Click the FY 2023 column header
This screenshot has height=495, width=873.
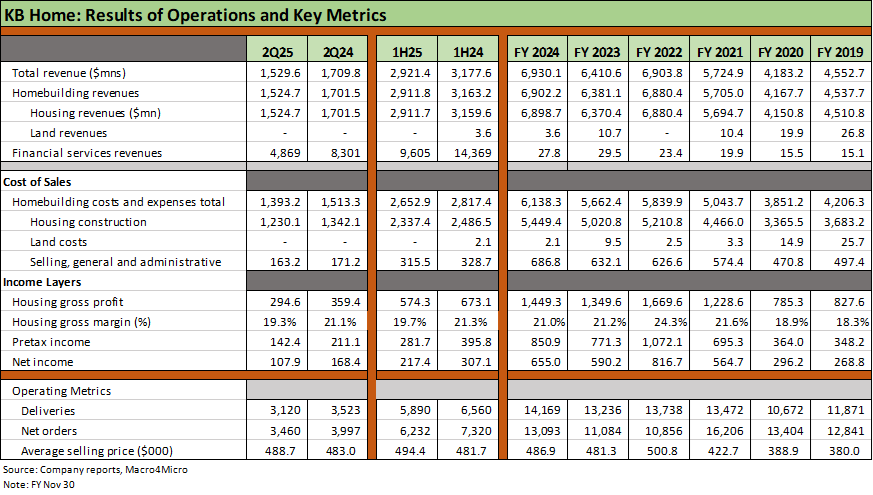pyautogui.click(x=597, y=52)
